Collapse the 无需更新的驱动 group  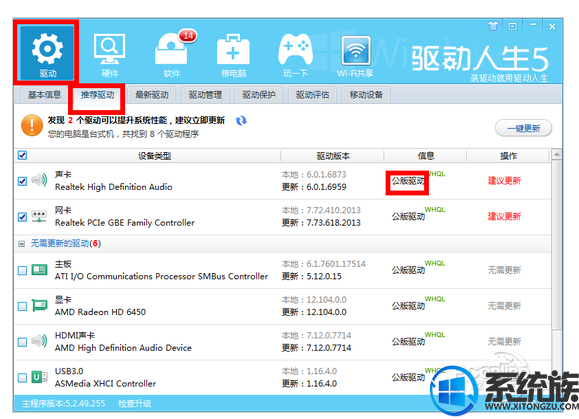tap(22, 244)
